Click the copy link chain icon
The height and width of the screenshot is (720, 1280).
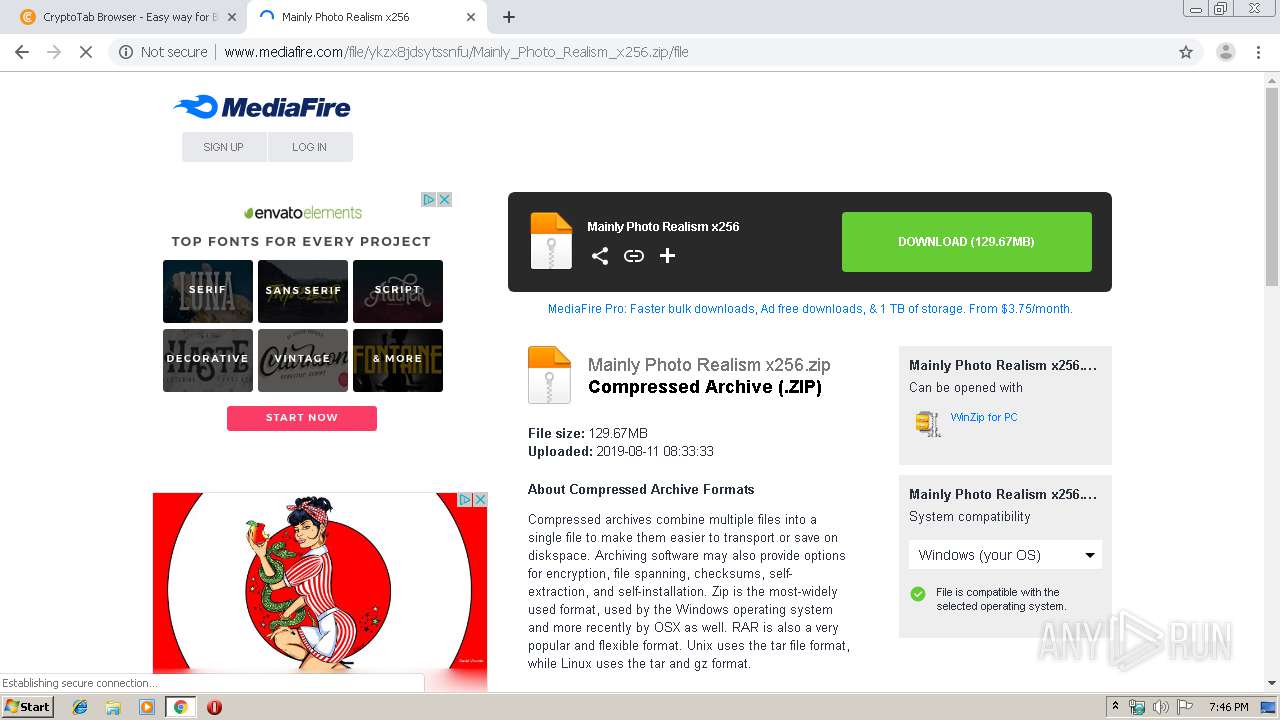634,256
